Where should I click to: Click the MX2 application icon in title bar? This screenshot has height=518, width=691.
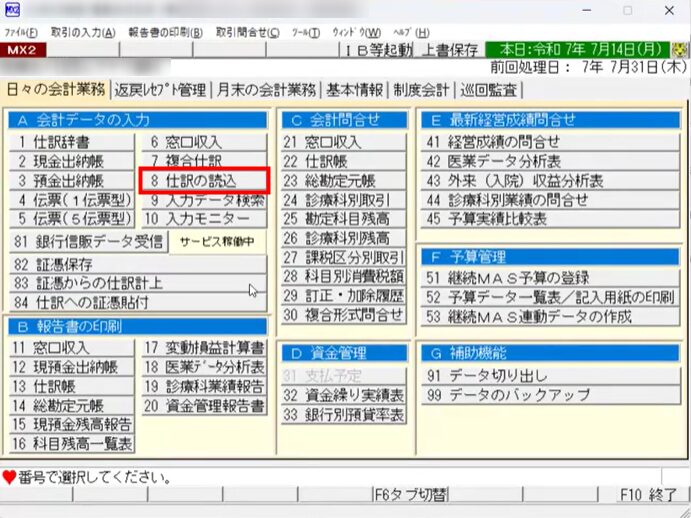(x=16, y=10)
